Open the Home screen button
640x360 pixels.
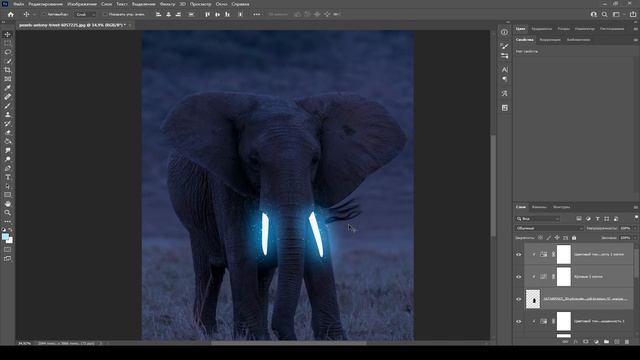(x=11, y=14)
